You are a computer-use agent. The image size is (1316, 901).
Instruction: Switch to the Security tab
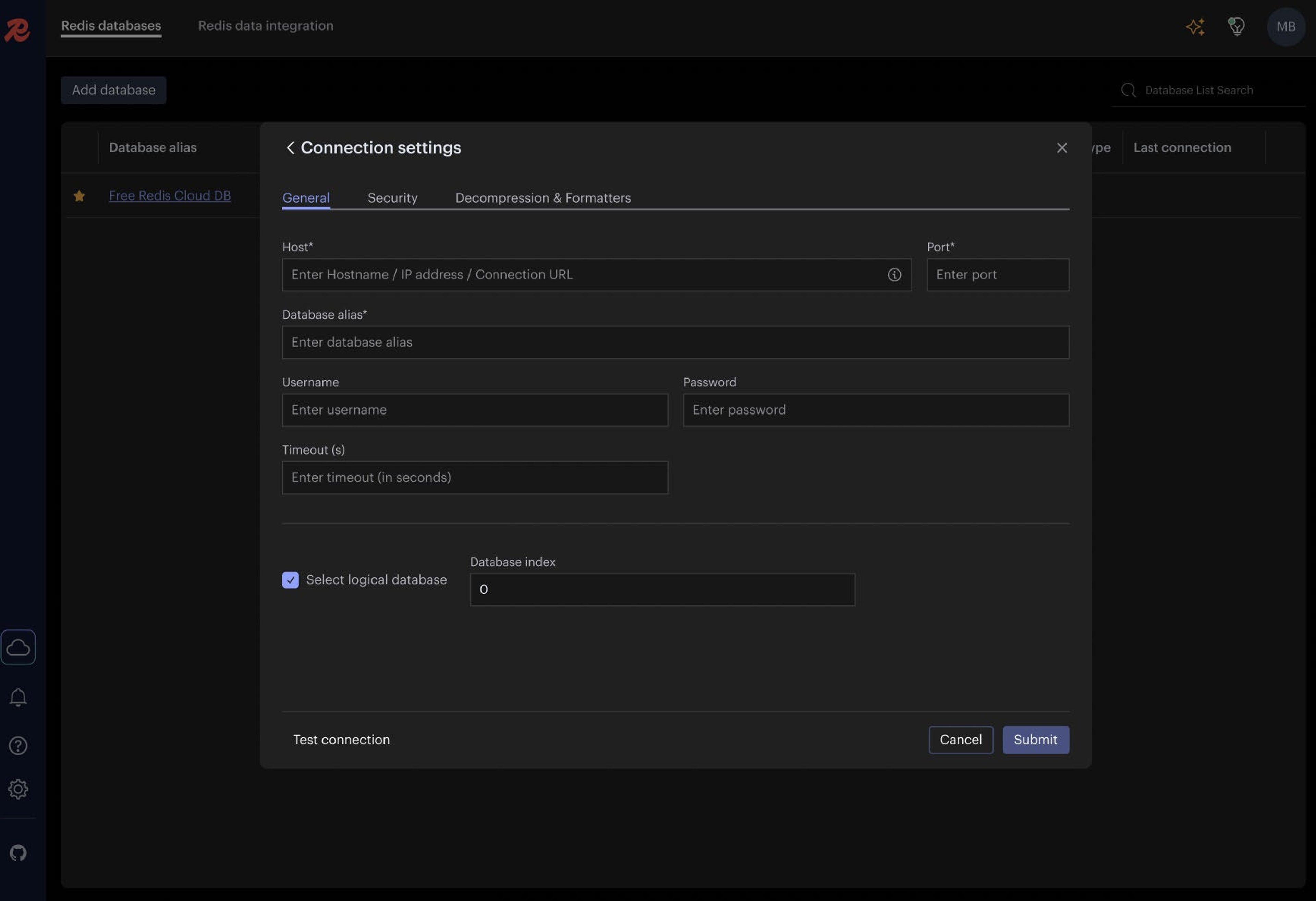(392, 198)
